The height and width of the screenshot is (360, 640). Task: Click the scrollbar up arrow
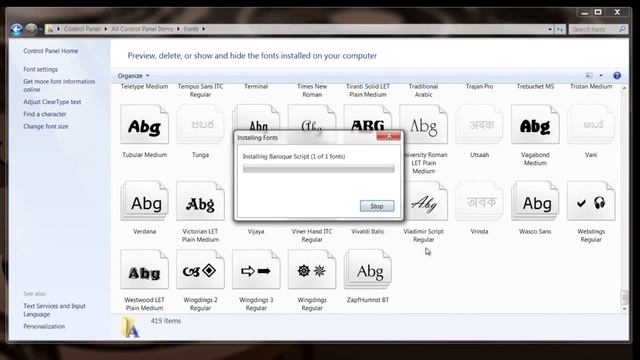click(x=624, y=88)
